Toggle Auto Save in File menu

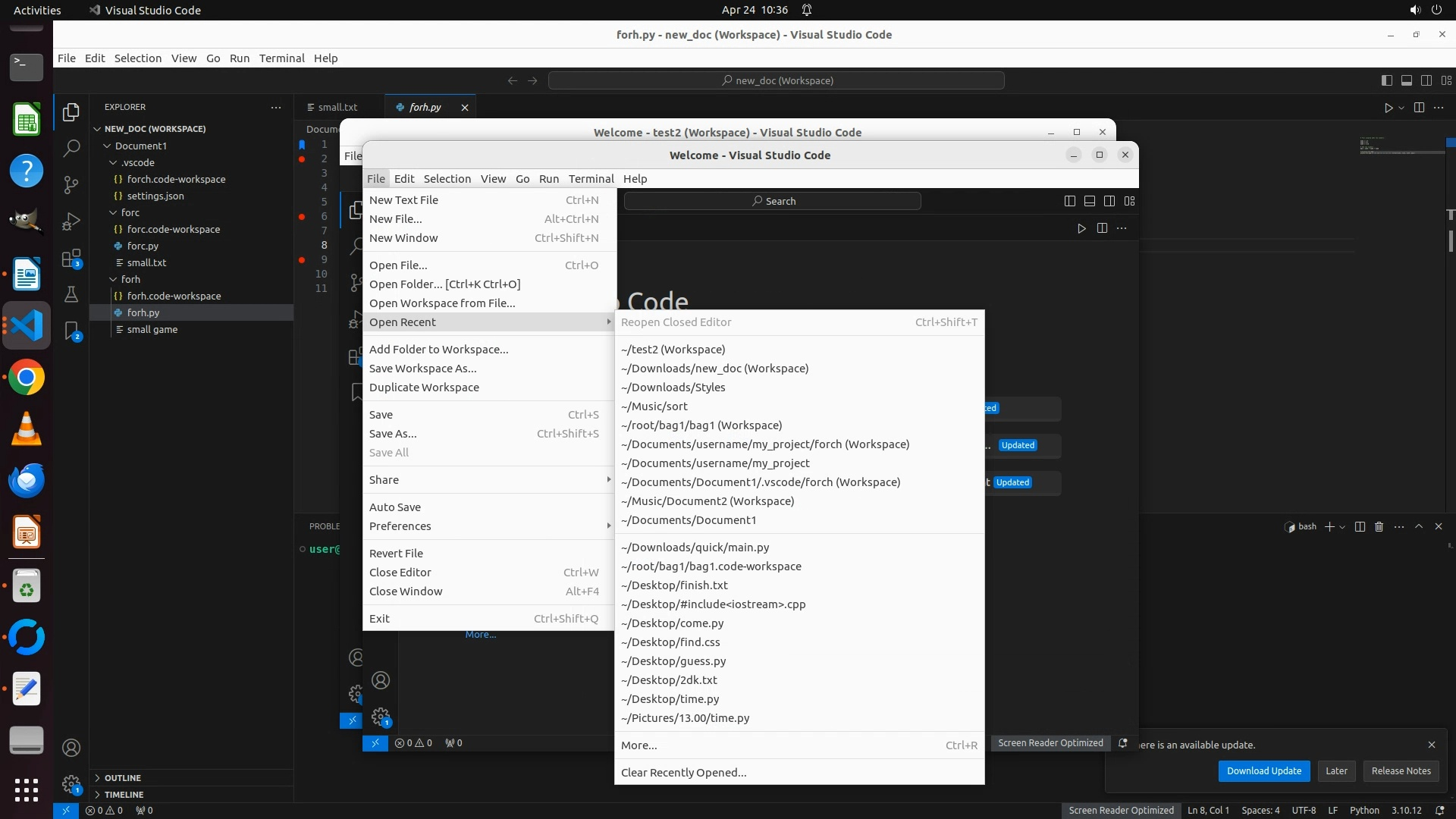point(395,507)
